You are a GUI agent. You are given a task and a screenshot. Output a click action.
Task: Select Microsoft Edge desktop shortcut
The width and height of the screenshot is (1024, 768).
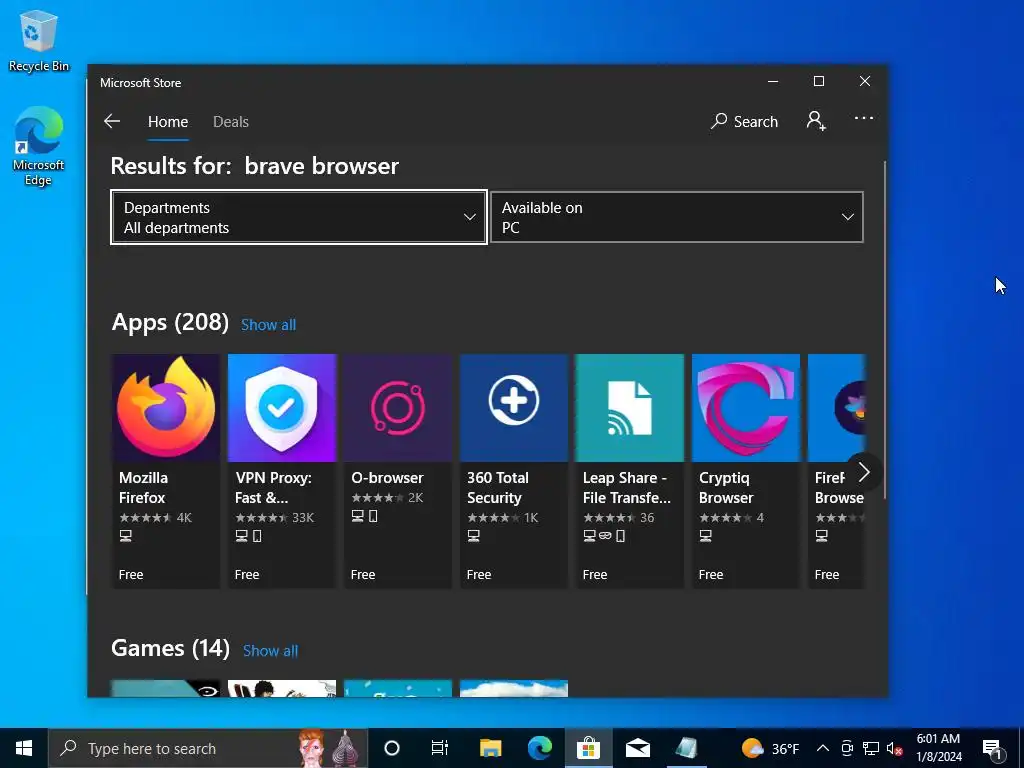(x=39, y=146)
